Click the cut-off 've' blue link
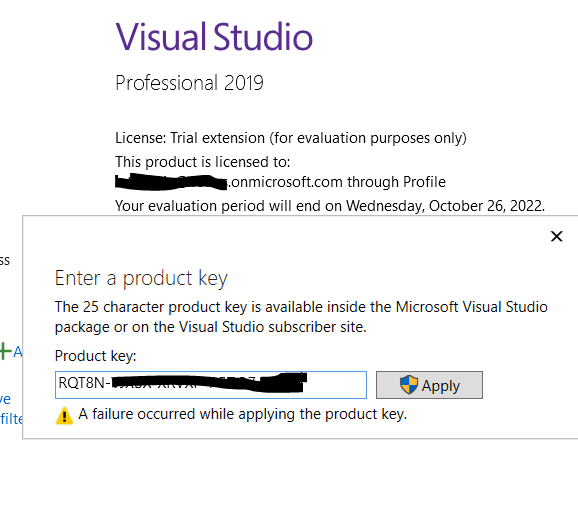578x508 pixels. click(x=6, y=399)
